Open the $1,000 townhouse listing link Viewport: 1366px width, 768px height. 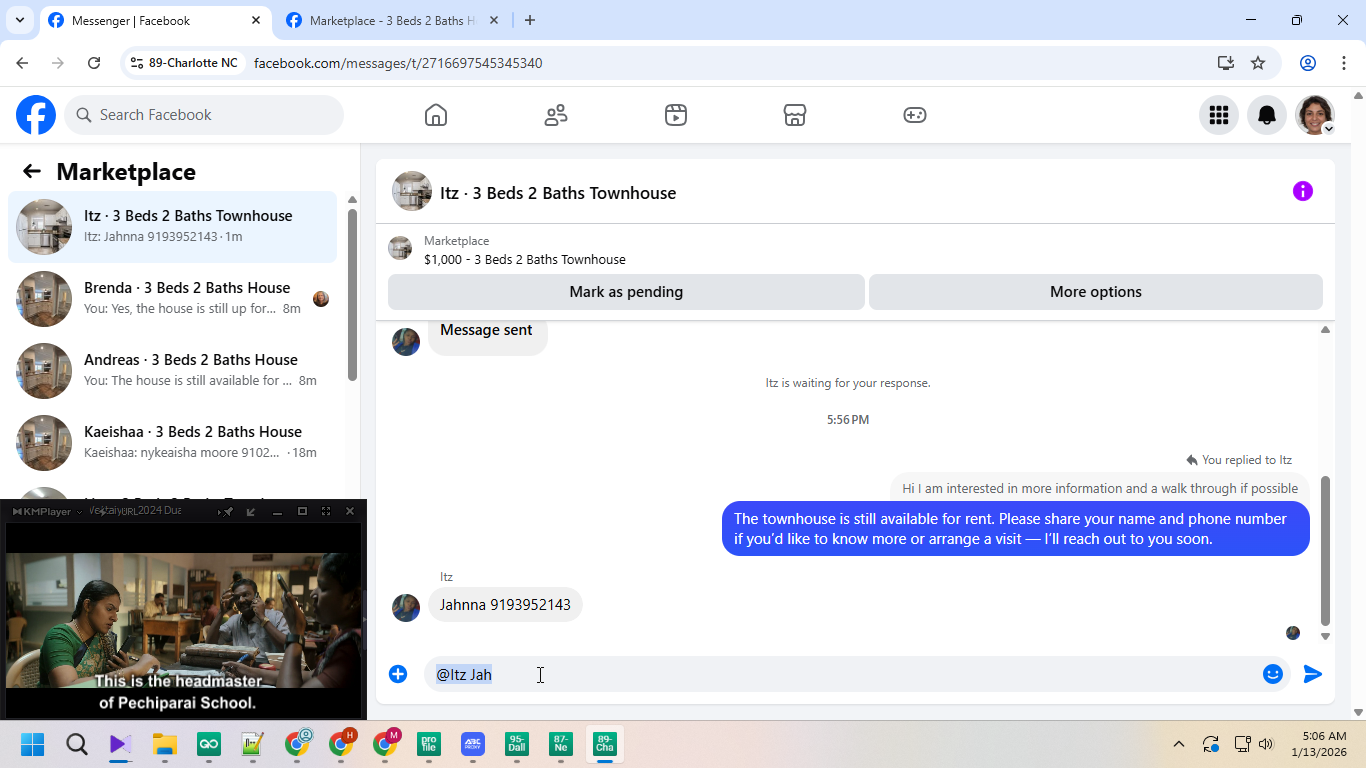(x=525, y=259)
